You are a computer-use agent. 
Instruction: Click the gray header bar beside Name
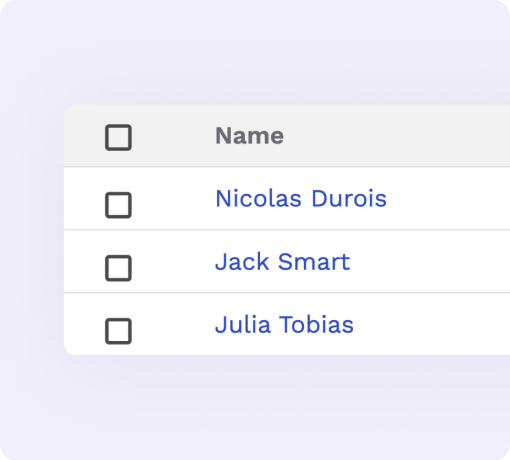[397, 136]
